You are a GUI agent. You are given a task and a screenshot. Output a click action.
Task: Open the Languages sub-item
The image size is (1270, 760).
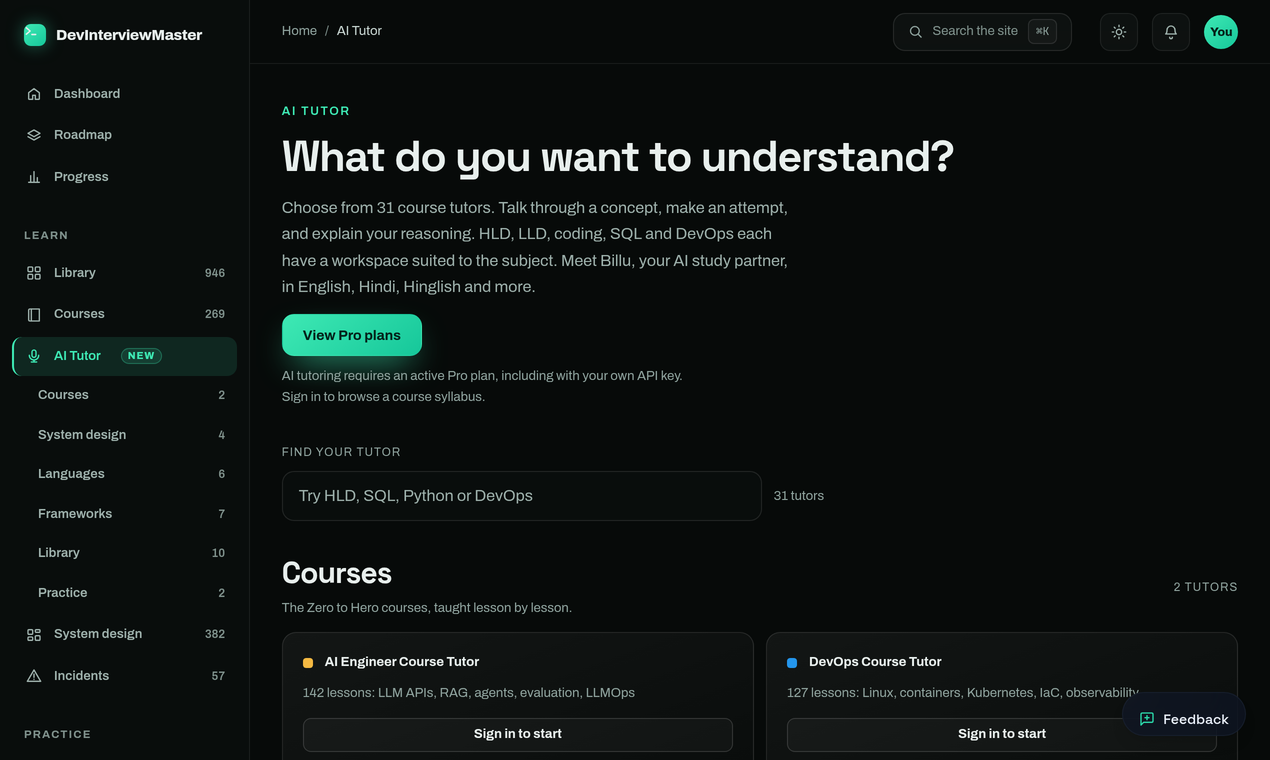point(131,474)
